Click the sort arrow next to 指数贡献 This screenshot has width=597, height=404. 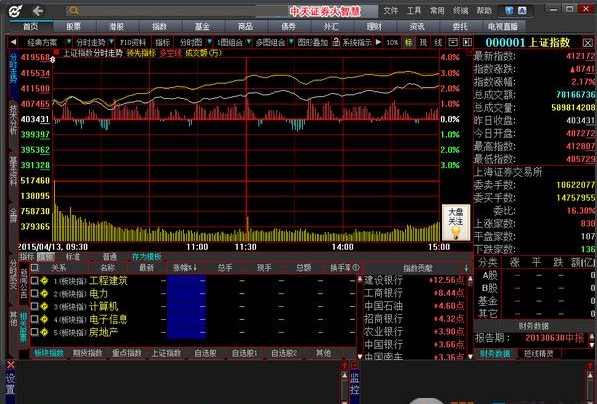466,268
